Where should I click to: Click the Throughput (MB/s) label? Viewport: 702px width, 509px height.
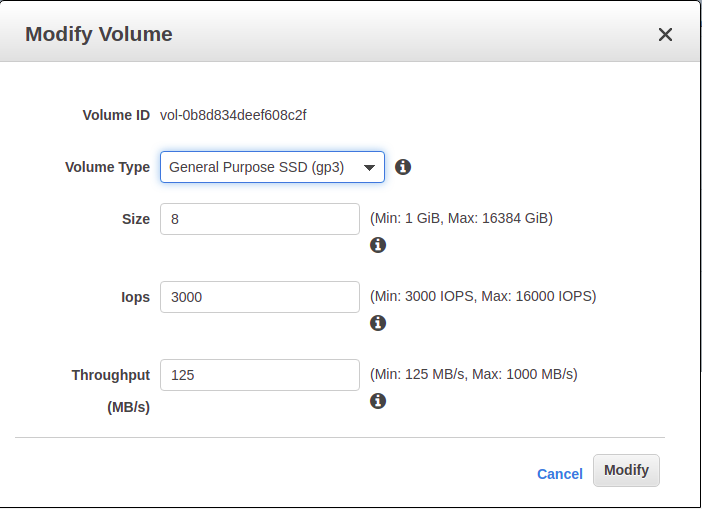[111, 391]
